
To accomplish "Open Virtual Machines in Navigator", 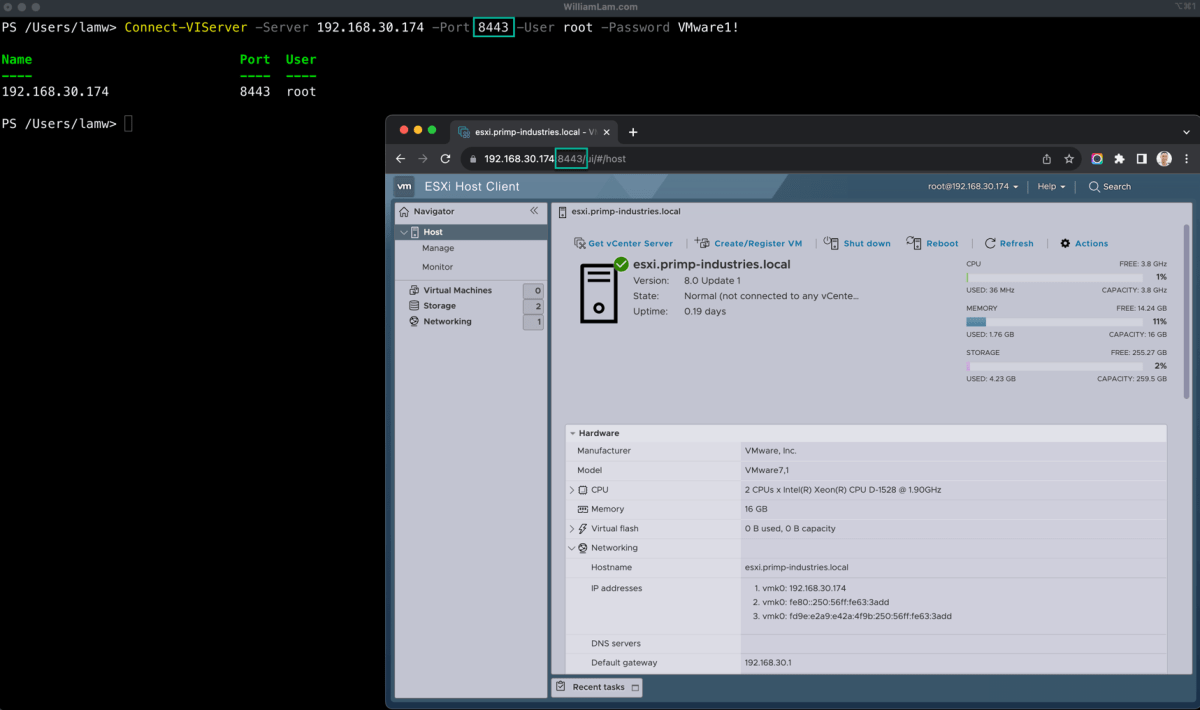I will 458,290.
